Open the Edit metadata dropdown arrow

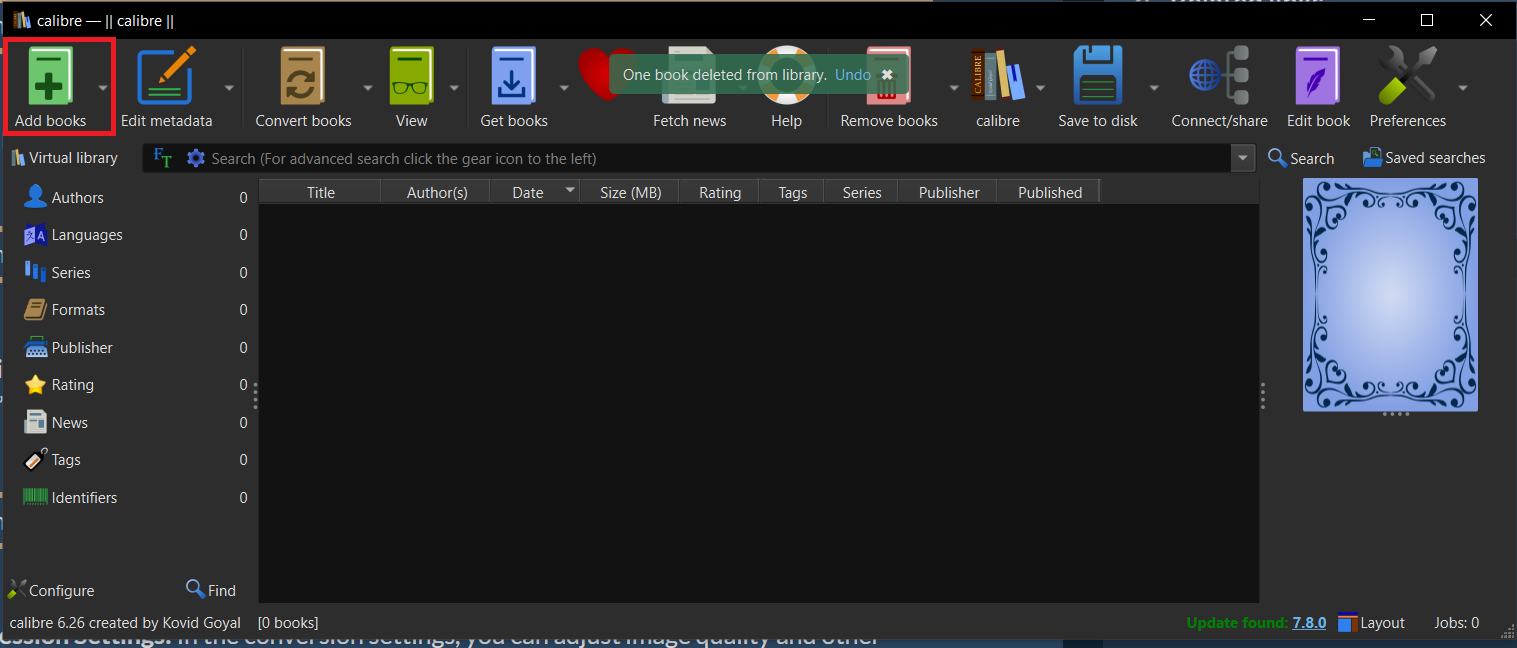click(228, 86)
